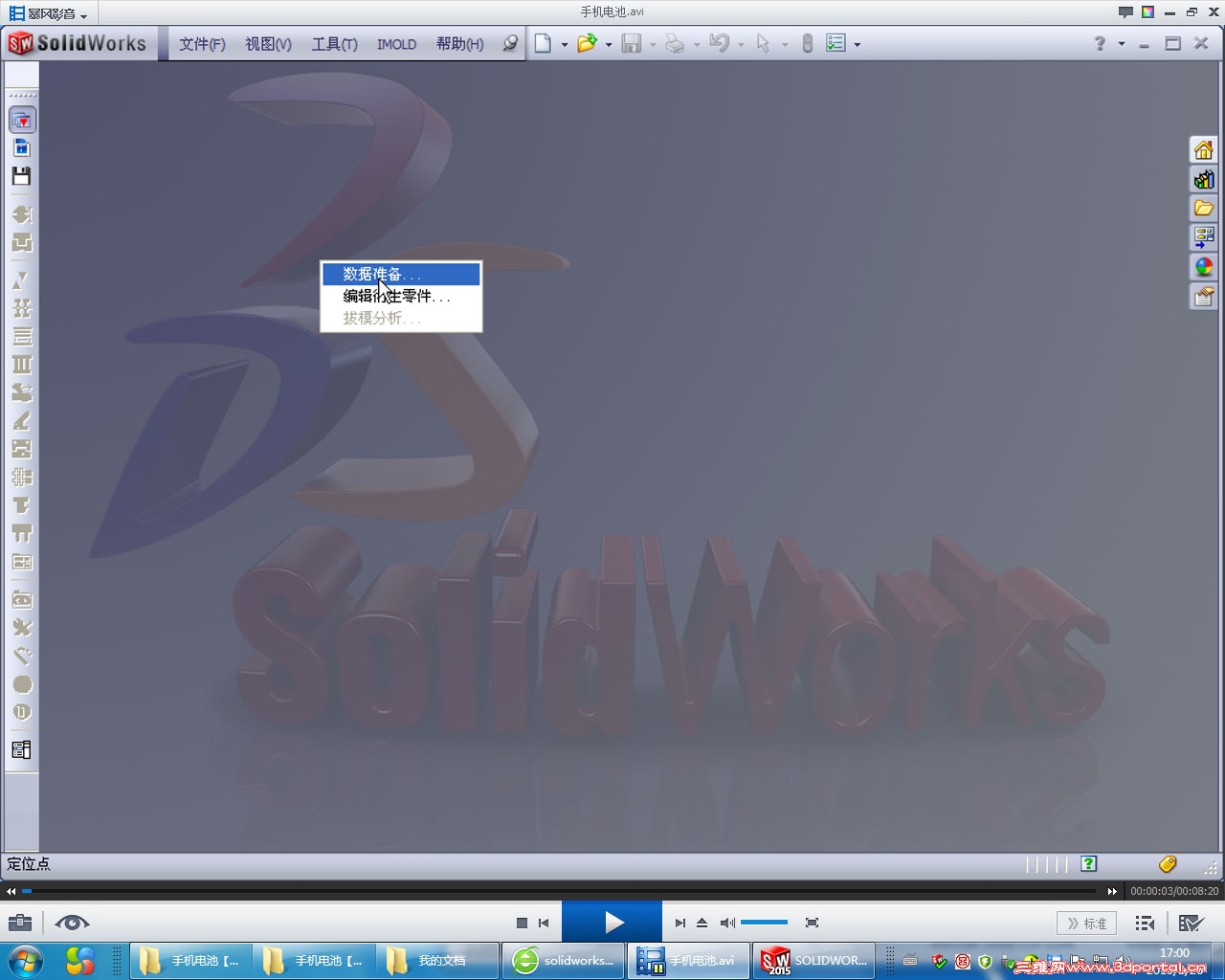Open the 我的文档 taskbar button
Screen dimensions: 1225x980
coord(438,961)
